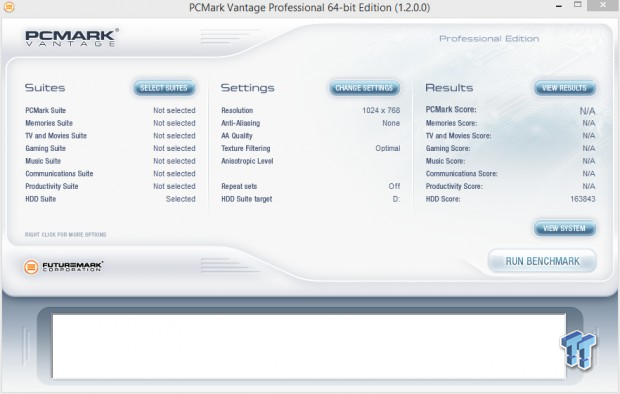
Task: Click the PCMark Score label
Action: tap(451, 110)
